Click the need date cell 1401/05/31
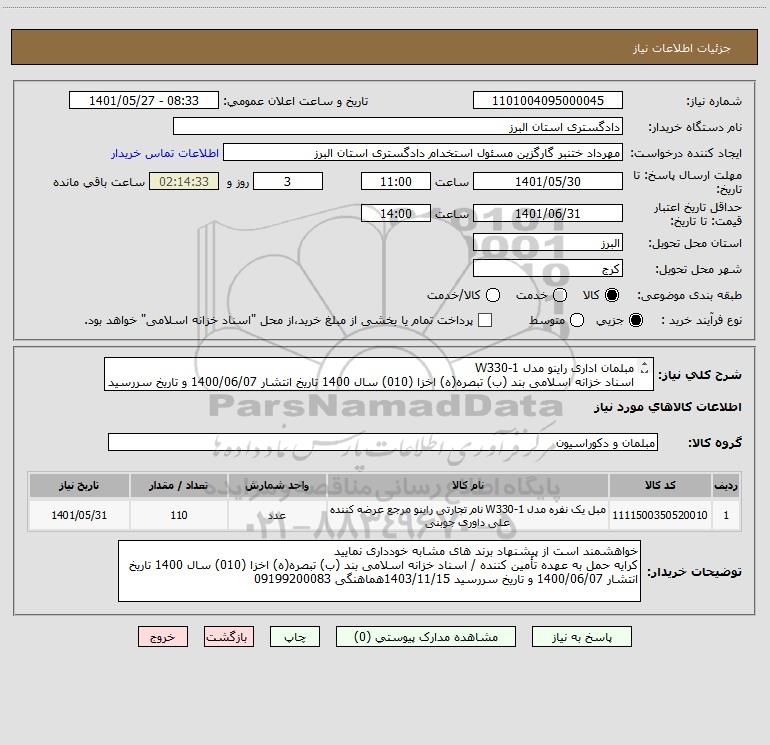 [79, 515]
